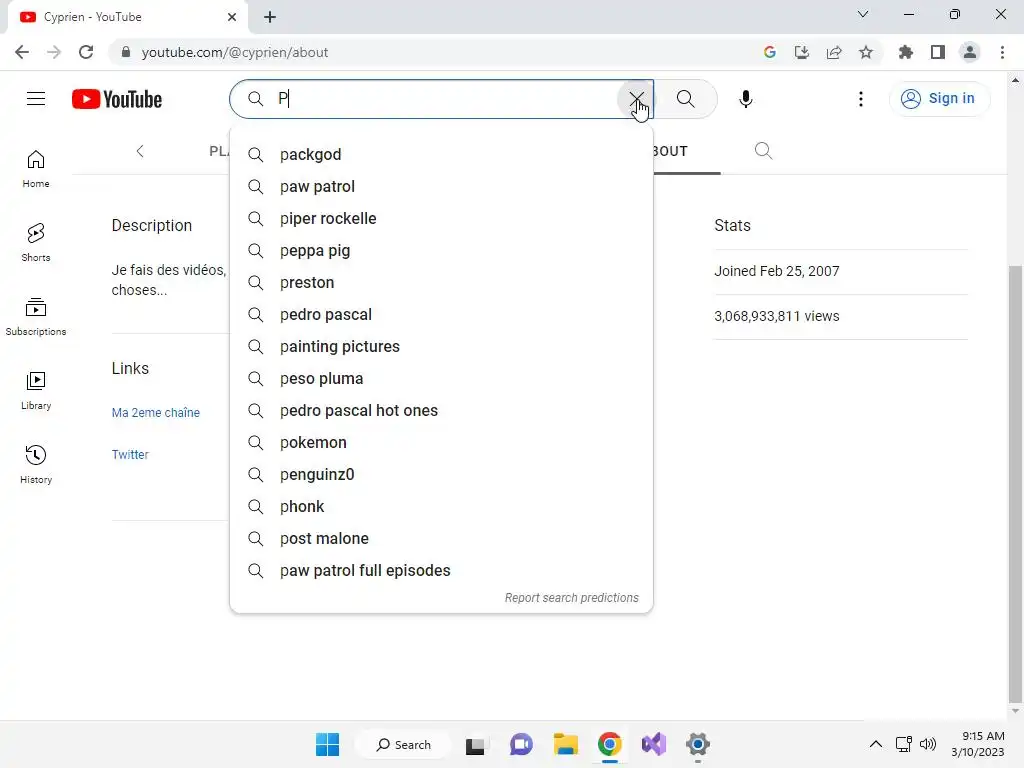Choose 'preston' search suggestion
Viewport: 1024px width, 768px height.
[441, 283]
